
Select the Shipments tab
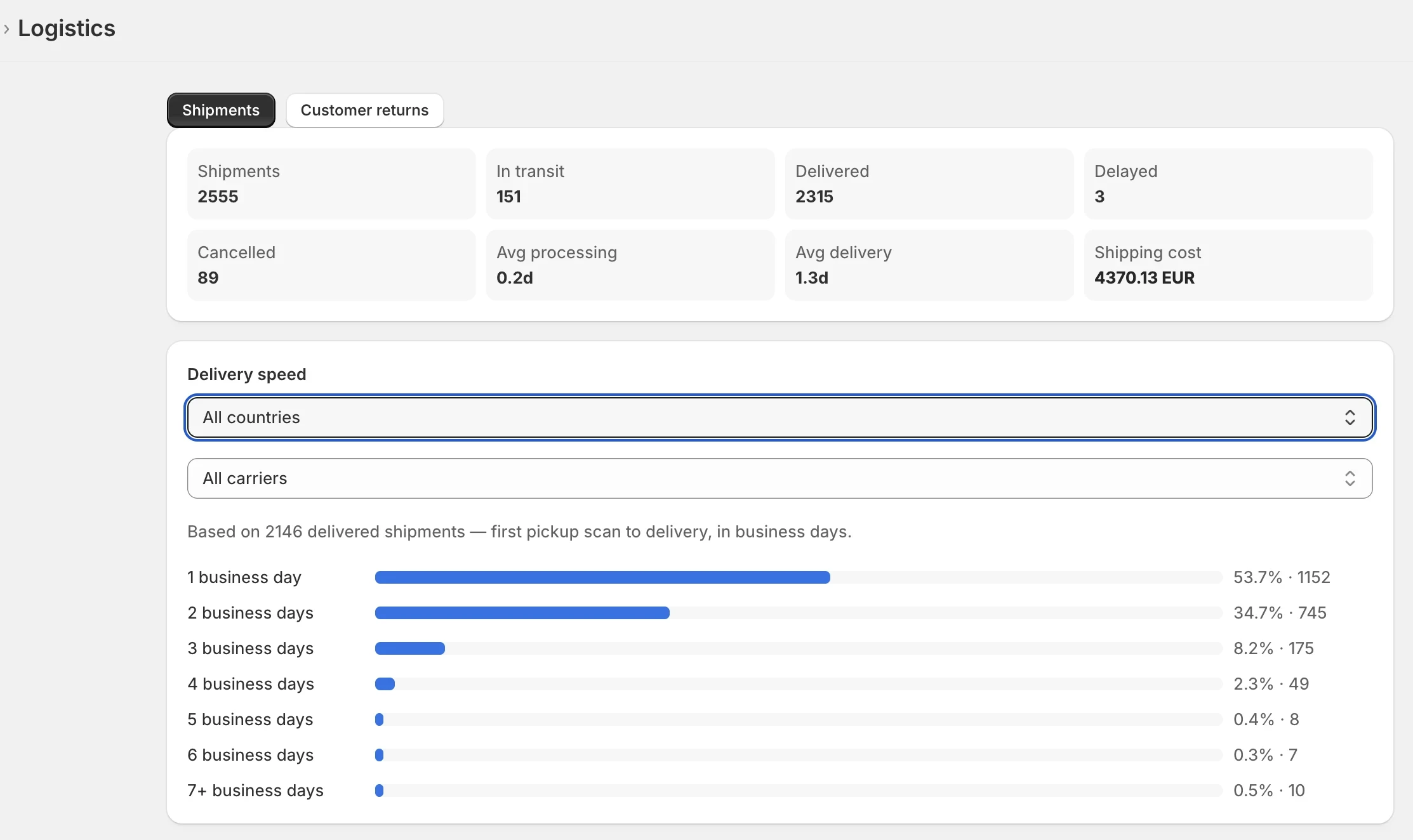click(221, 110)
